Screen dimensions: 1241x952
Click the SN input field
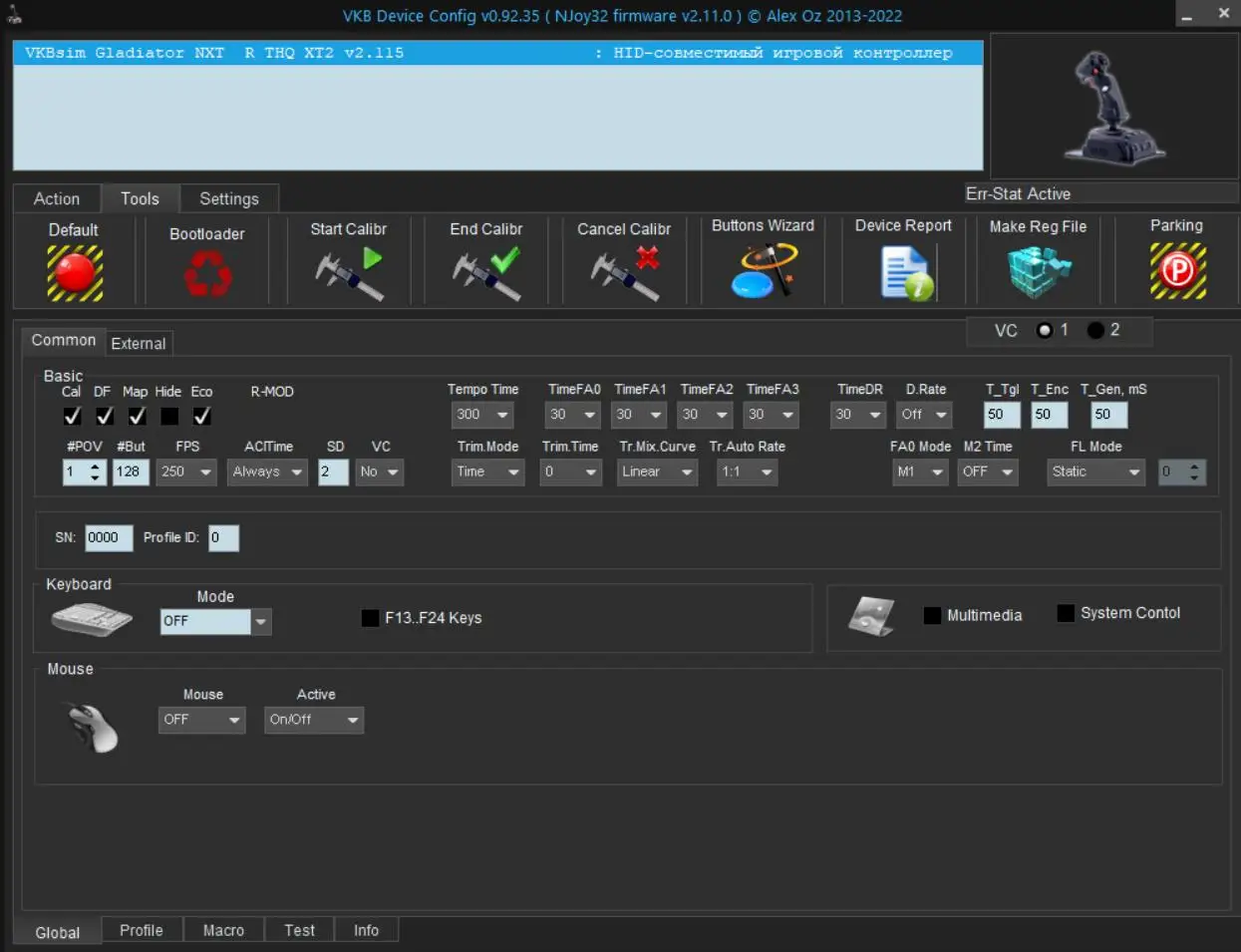[x=108, y=537]
